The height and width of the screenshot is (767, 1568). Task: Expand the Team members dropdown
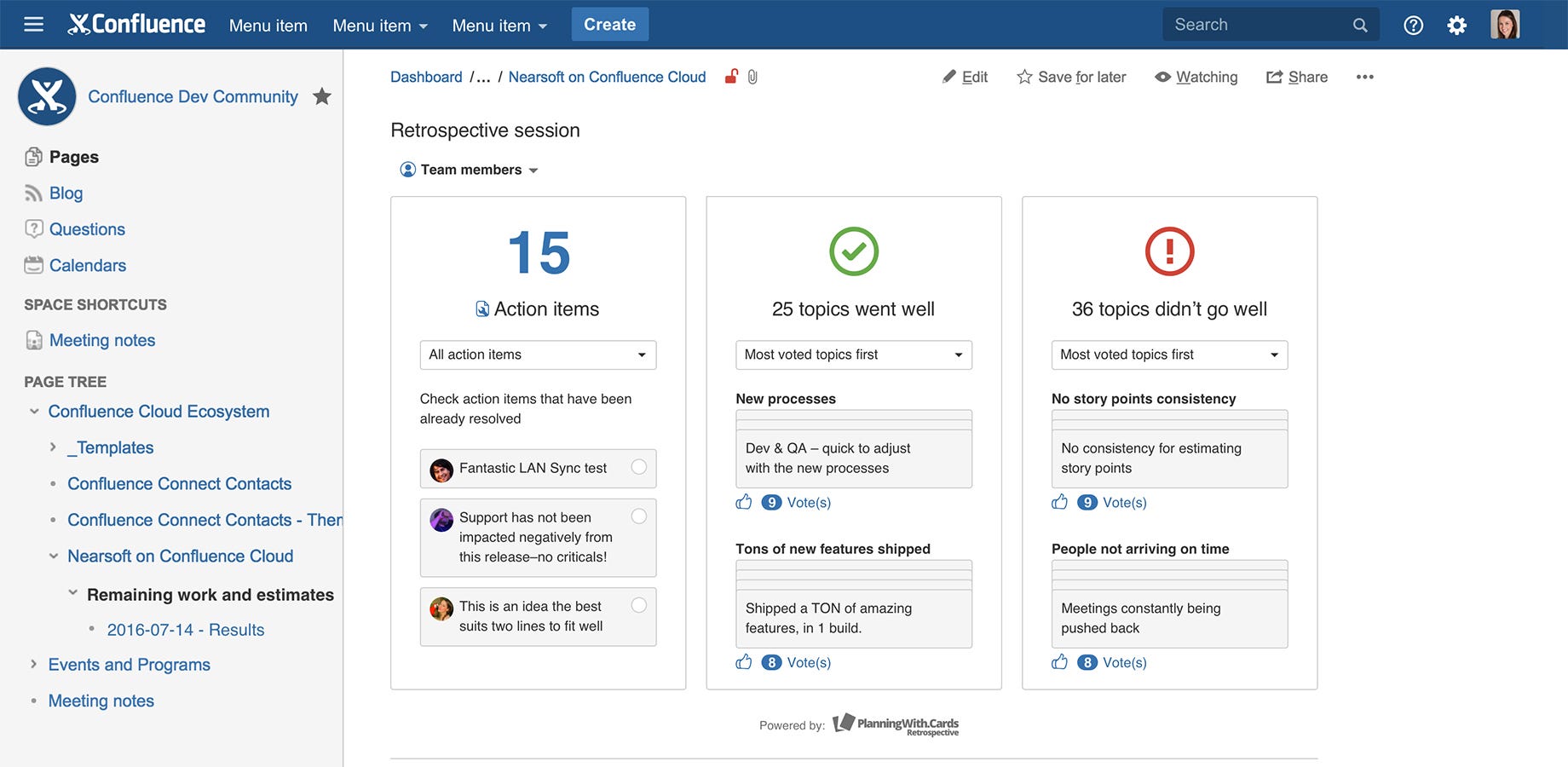(470, 170)
